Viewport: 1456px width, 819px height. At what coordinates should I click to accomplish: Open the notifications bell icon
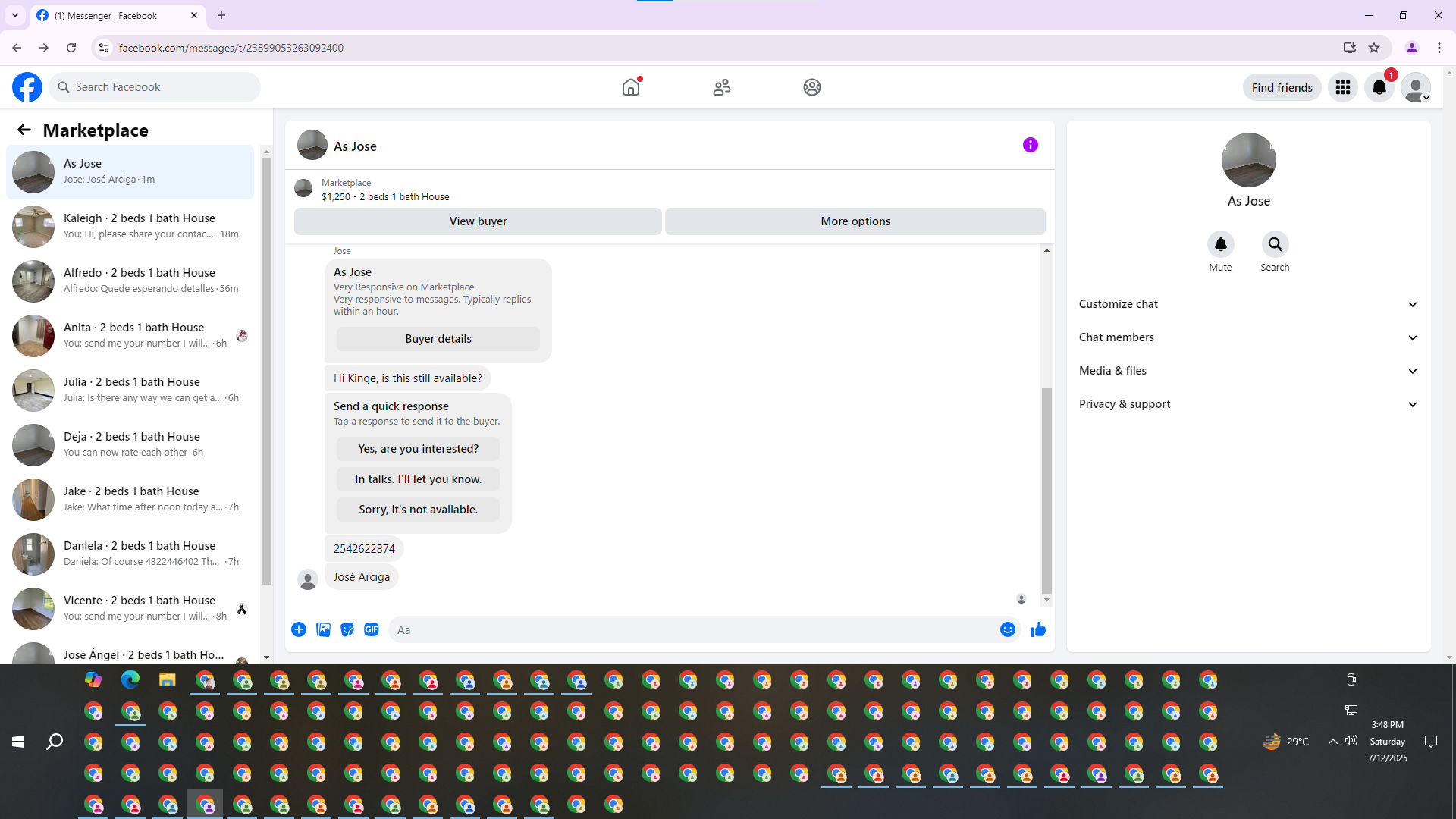1379,87
